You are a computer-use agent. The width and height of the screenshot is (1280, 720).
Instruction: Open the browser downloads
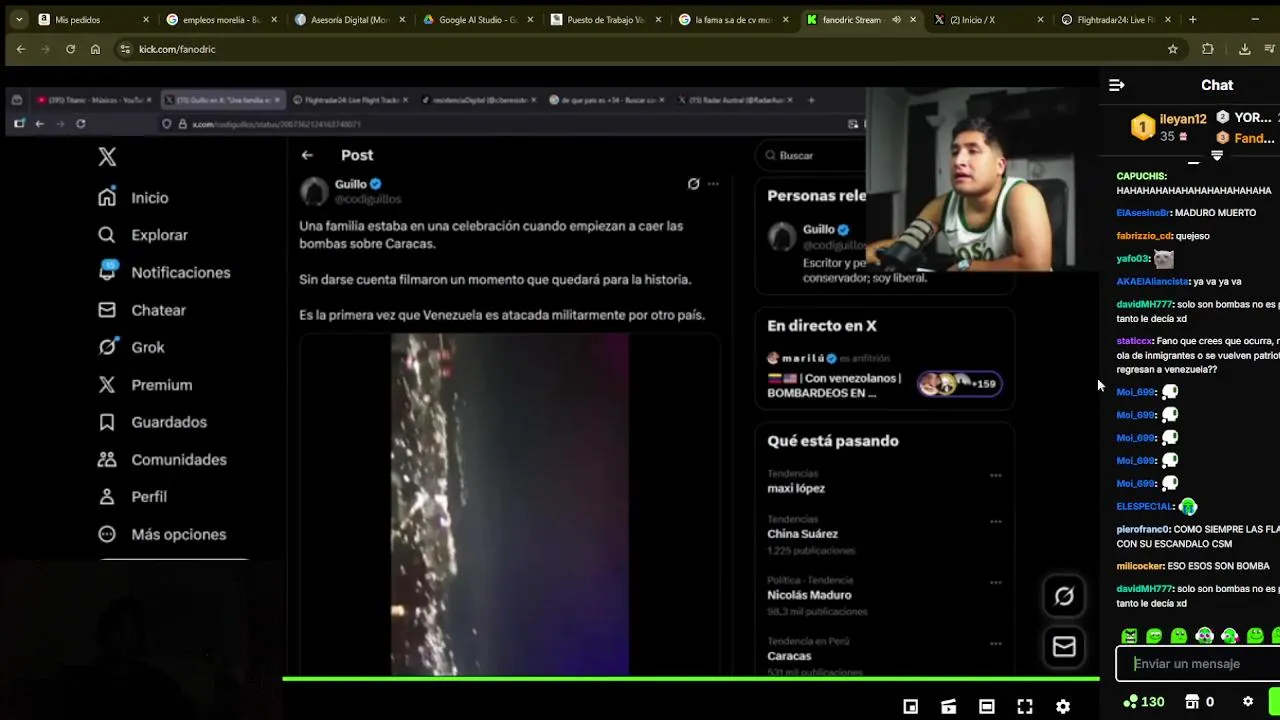click(x=1244, y=49)
